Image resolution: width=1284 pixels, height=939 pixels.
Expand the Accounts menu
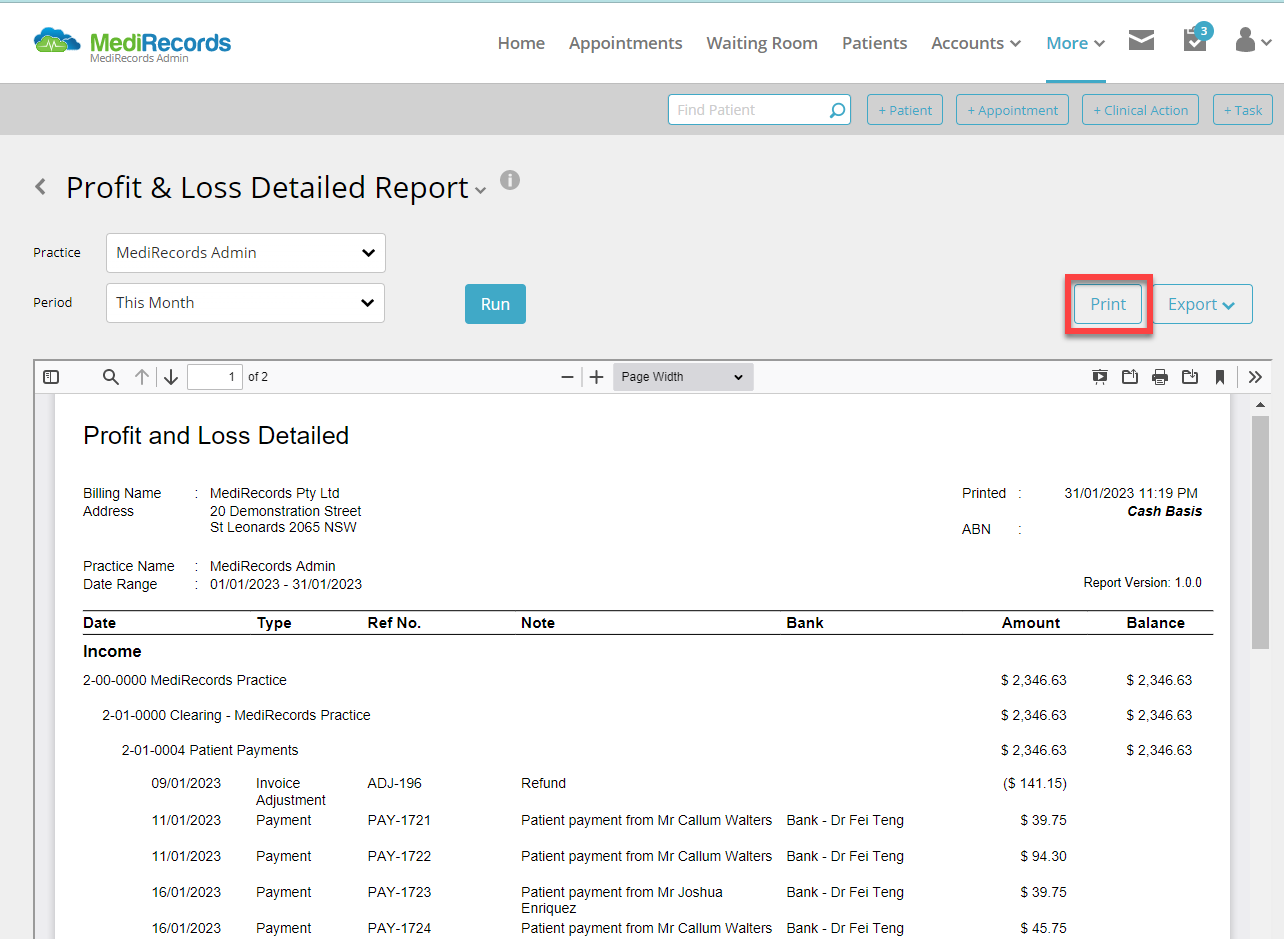click(x=976, y=43)
